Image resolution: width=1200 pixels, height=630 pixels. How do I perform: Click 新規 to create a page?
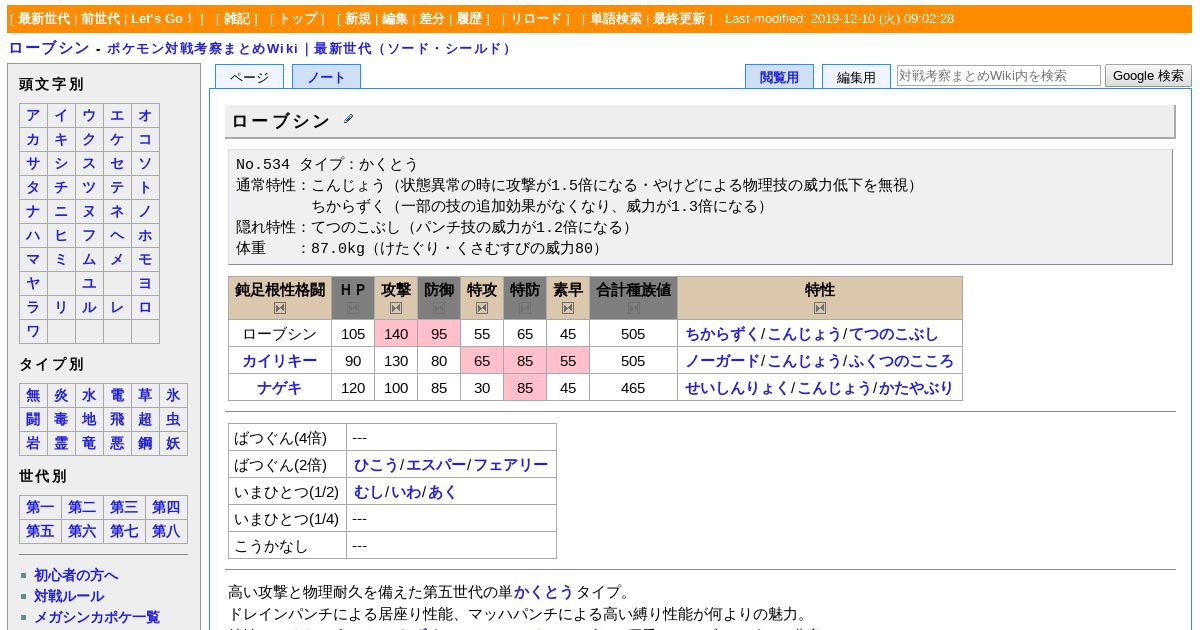(358, 19)
